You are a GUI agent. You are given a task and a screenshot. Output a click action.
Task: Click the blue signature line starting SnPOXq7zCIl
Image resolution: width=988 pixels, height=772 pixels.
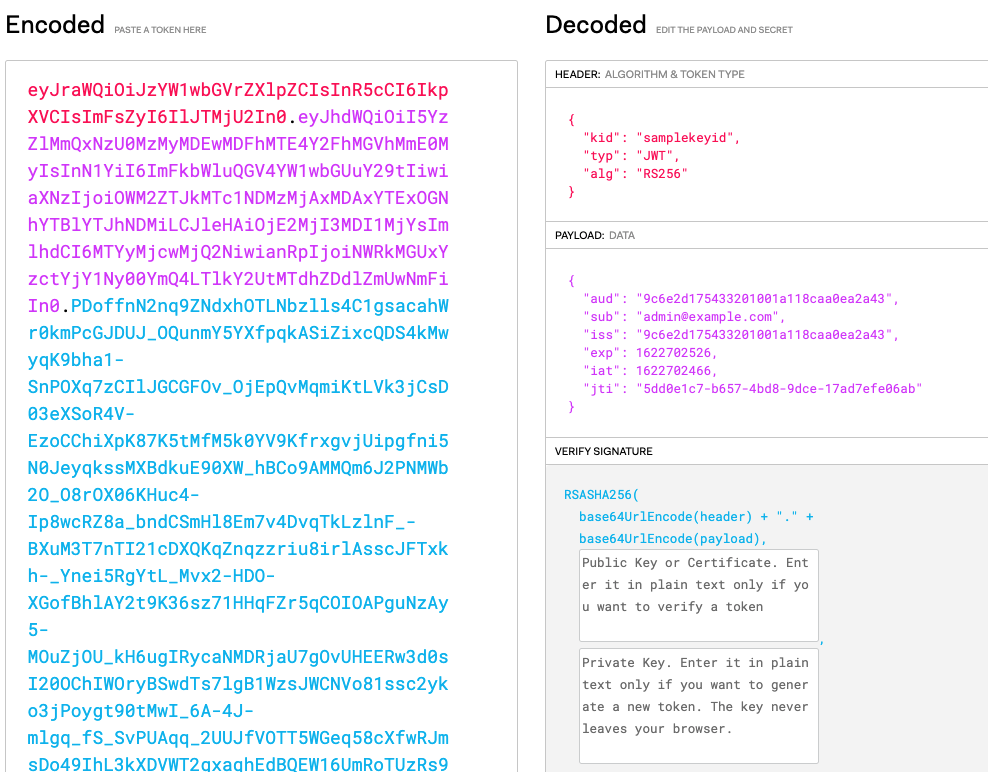tap(238, 387)
